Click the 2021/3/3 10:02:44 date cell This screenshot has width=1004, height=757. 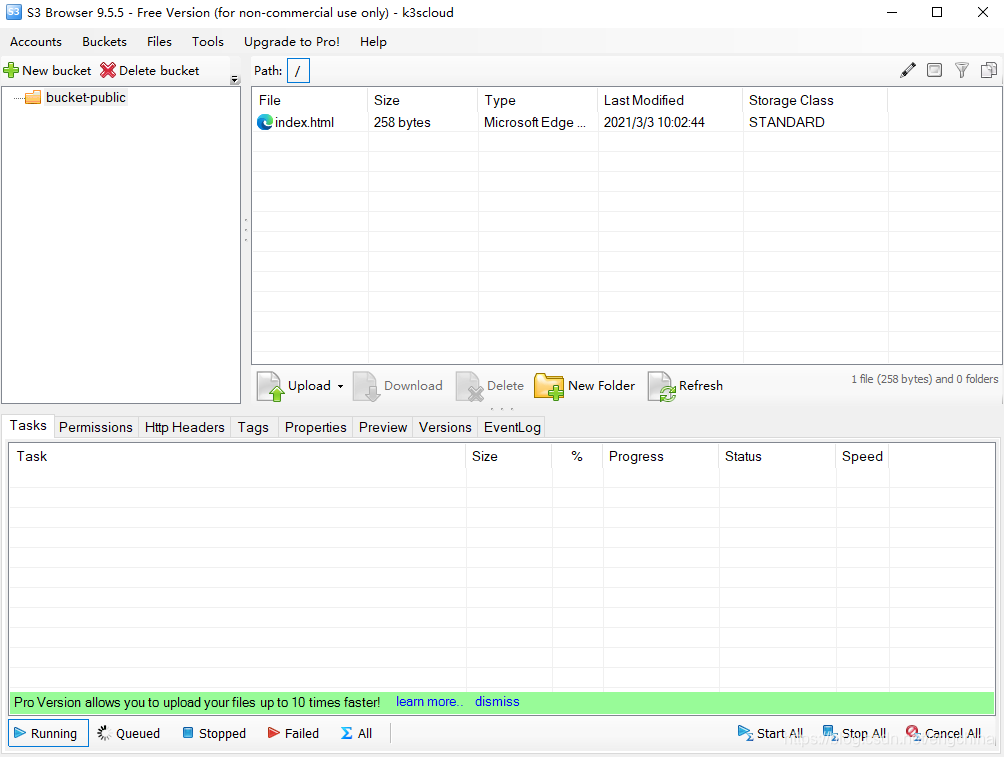(654, 122)
